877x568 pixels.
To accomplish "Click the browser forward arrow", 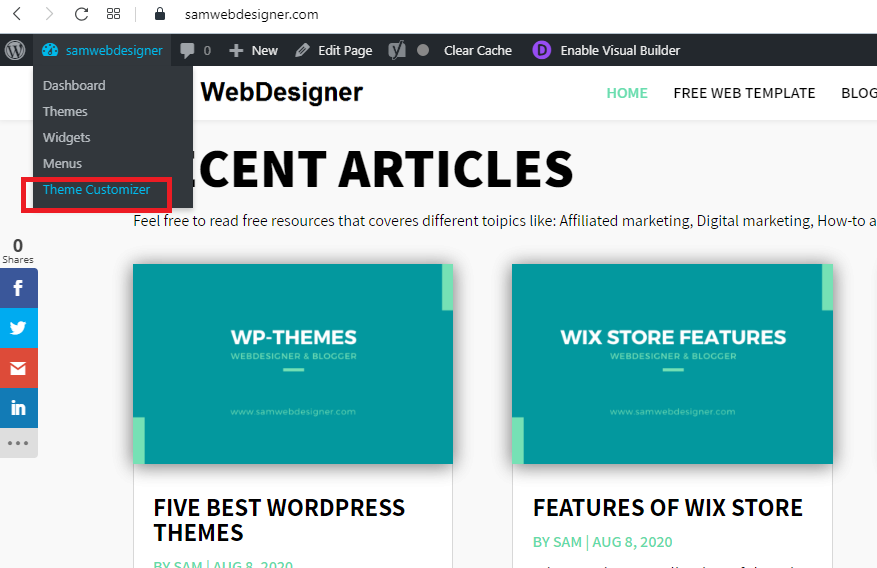I will pos(49,14).
